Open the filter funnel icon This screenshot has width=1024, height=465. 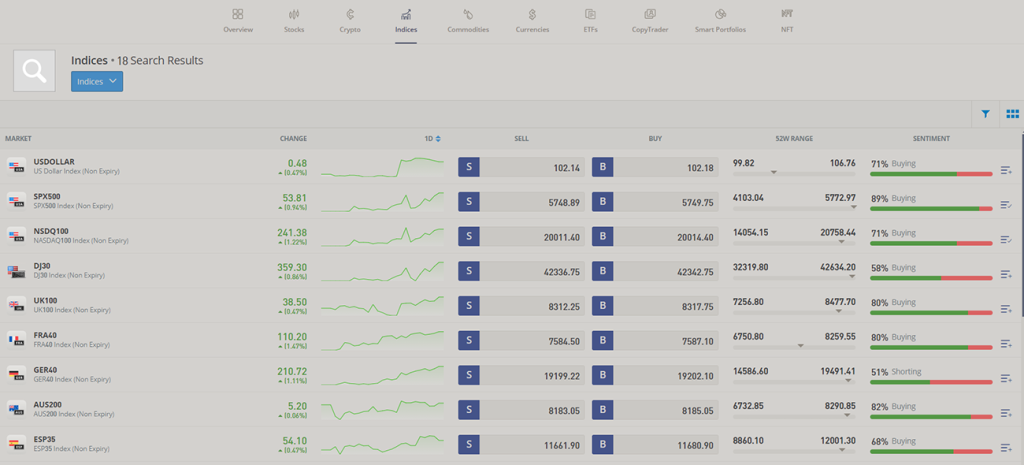985,114
